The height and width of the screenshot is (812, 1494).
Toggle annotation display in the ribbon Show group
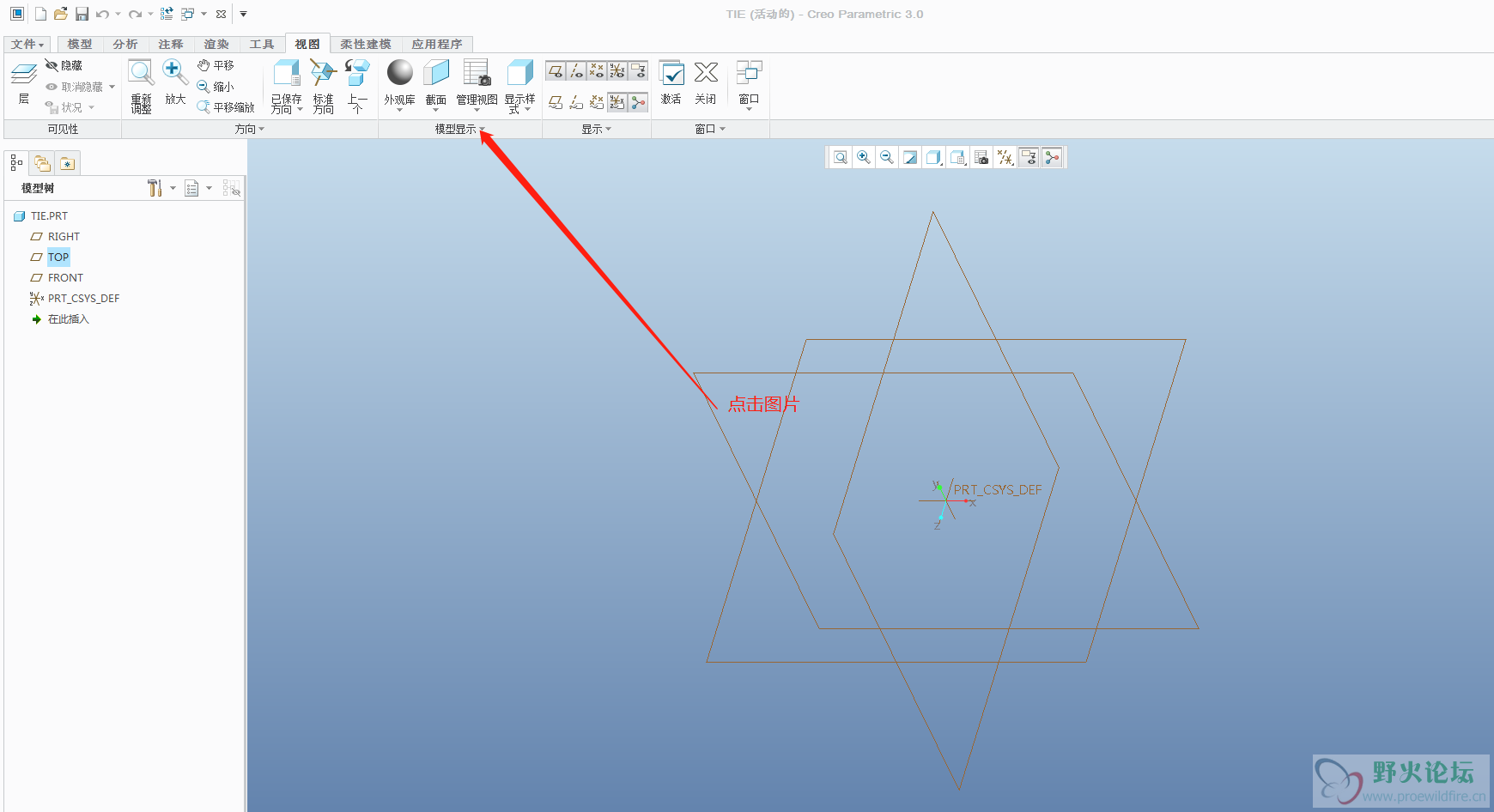[638, 70]
